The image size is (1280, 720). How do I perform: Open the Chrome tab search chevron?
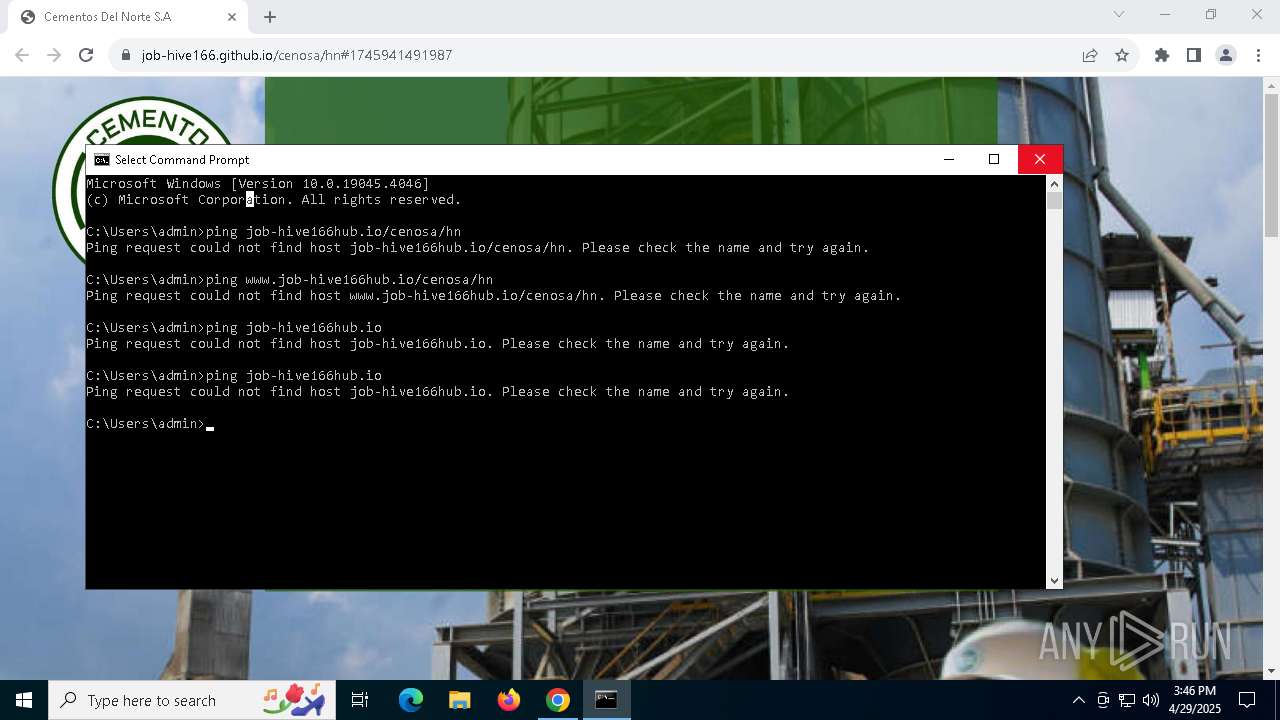coord(1119,14)
